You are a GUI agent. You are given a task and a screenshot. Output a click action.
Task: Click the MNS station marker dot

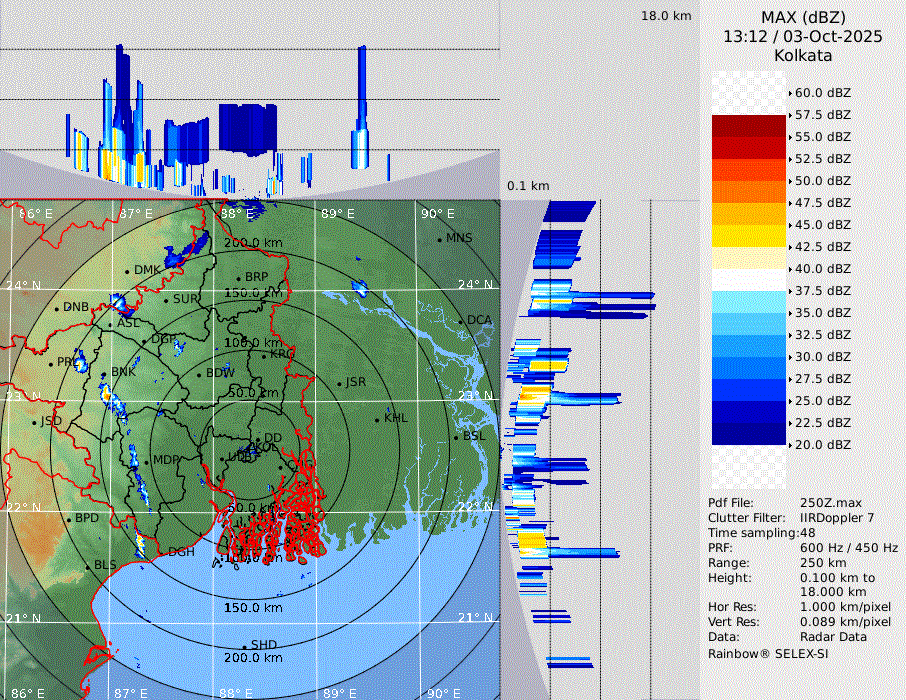coord(440,239)
